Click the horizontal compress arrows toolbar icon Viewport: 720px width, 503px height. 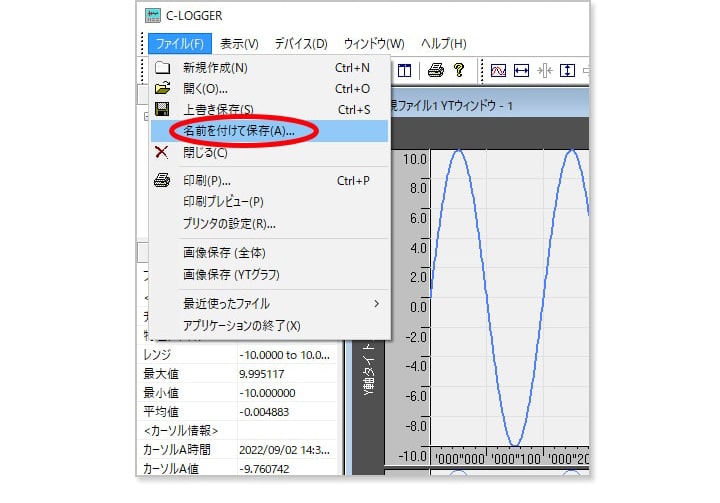545,70
